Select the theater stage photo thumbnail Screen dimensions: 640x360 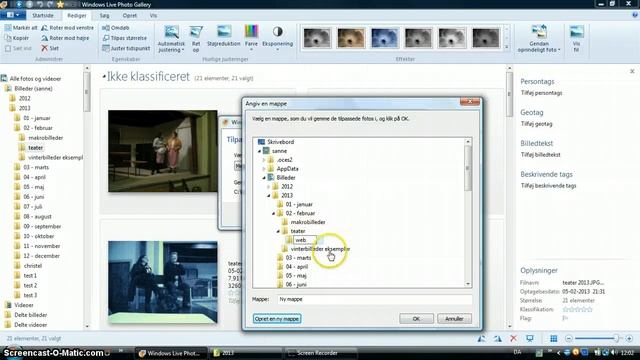162,151
